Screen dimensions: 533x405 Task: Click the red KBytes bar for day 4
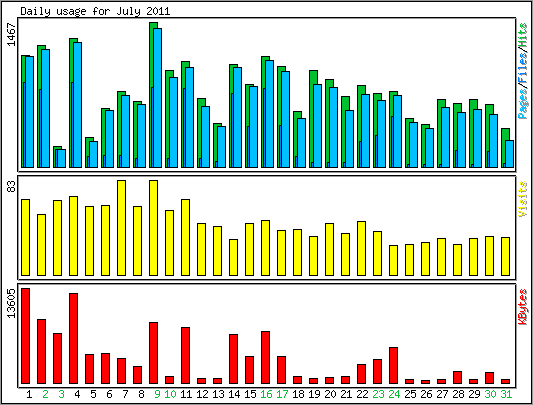pos(73,339)
